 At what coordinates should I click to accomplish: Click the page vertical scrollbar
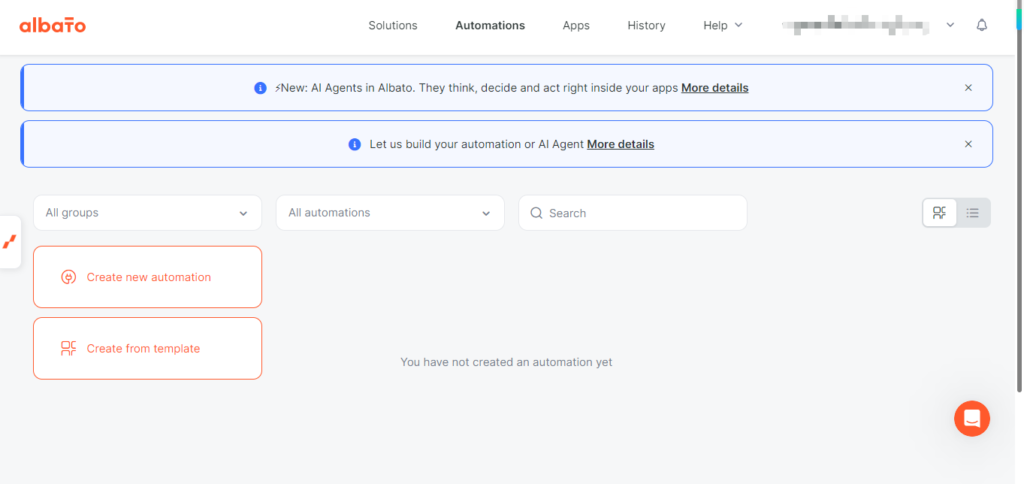1019,196
